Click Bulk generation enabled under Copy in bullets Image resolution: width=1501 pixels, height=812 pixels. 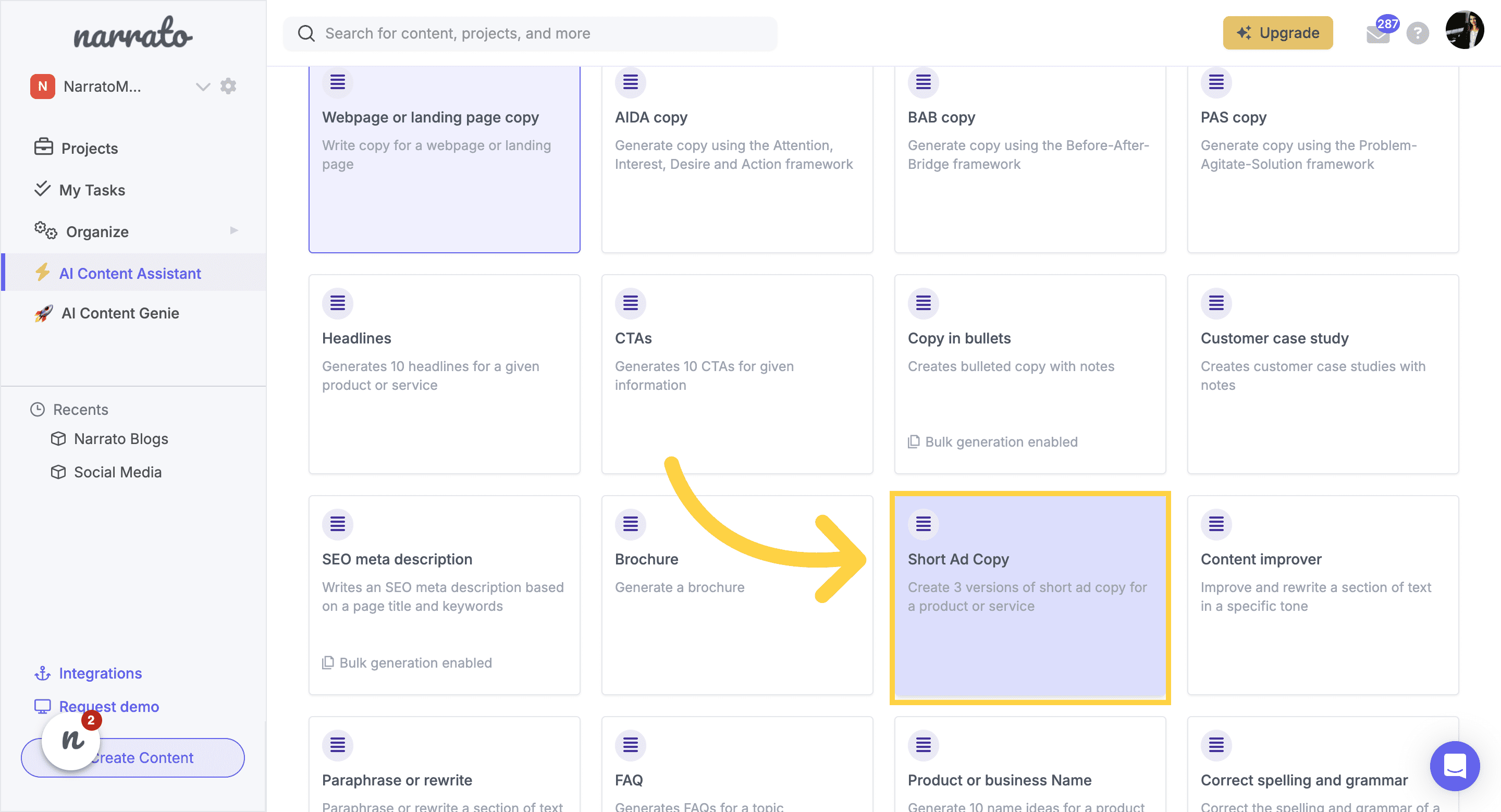pyautogui.click(x=993, y=442)
